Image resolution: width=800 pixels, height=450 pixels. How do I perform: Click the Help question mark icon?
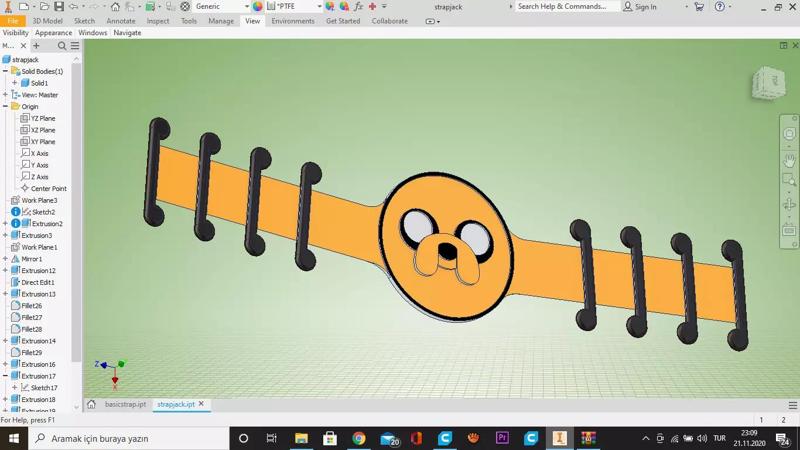[x=719, y=7]
